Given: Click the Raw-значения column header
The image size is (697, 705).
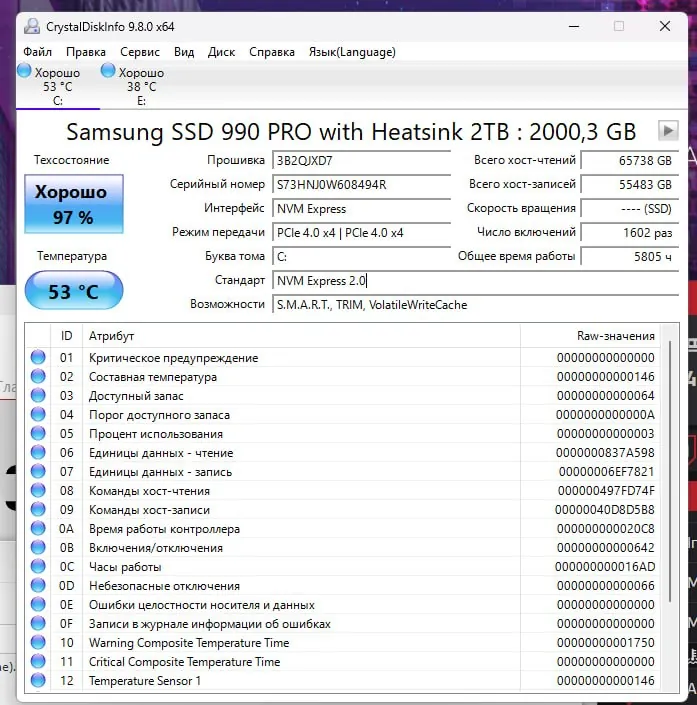Looking at the screenshot, I should [590, 336].
